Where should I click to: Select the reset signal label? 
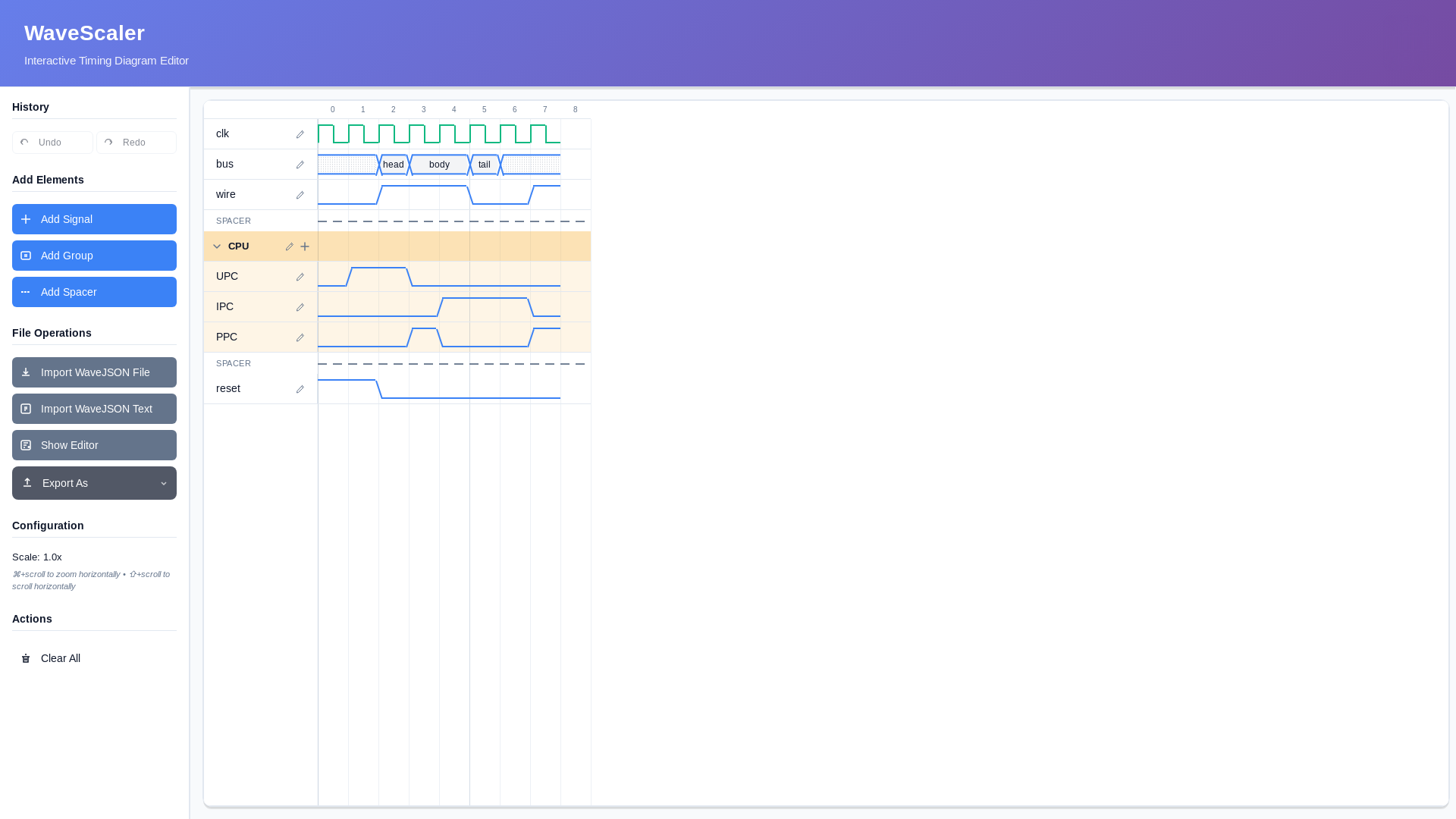click(x=228, y=388)
